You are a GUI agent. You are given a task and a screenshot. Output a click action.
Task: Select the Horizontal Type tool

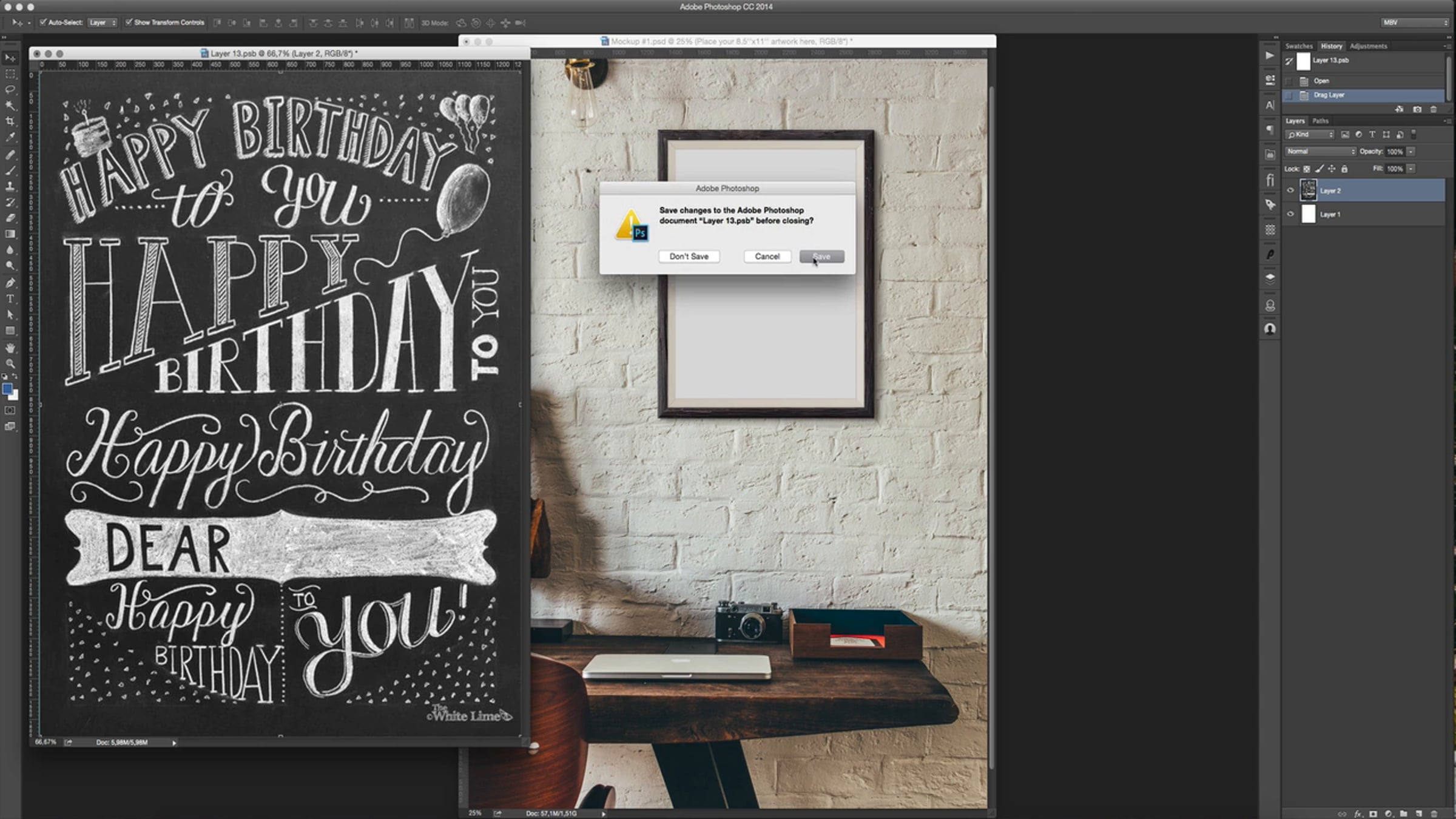tap(10, 298)
